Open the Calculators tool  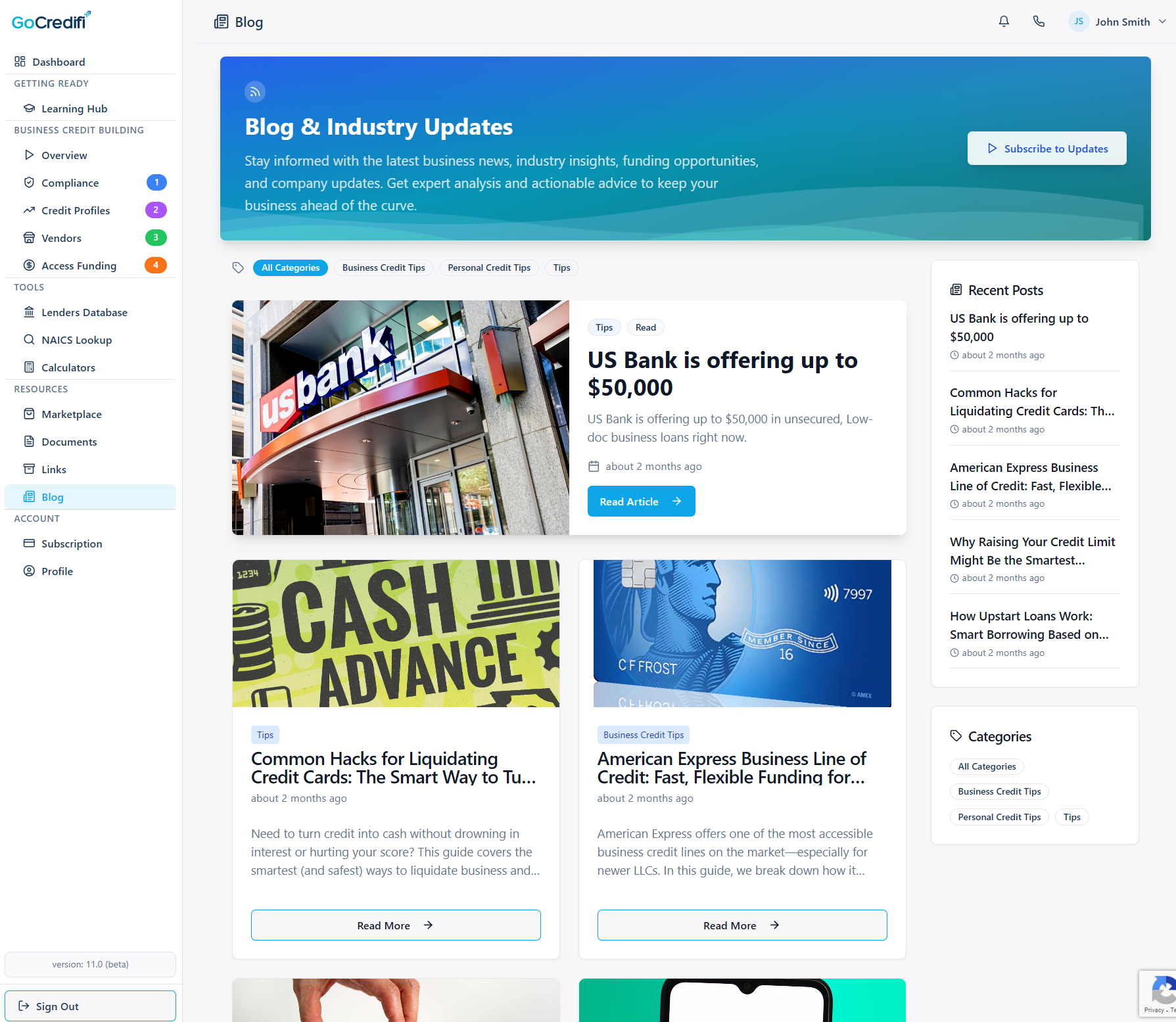68,367
